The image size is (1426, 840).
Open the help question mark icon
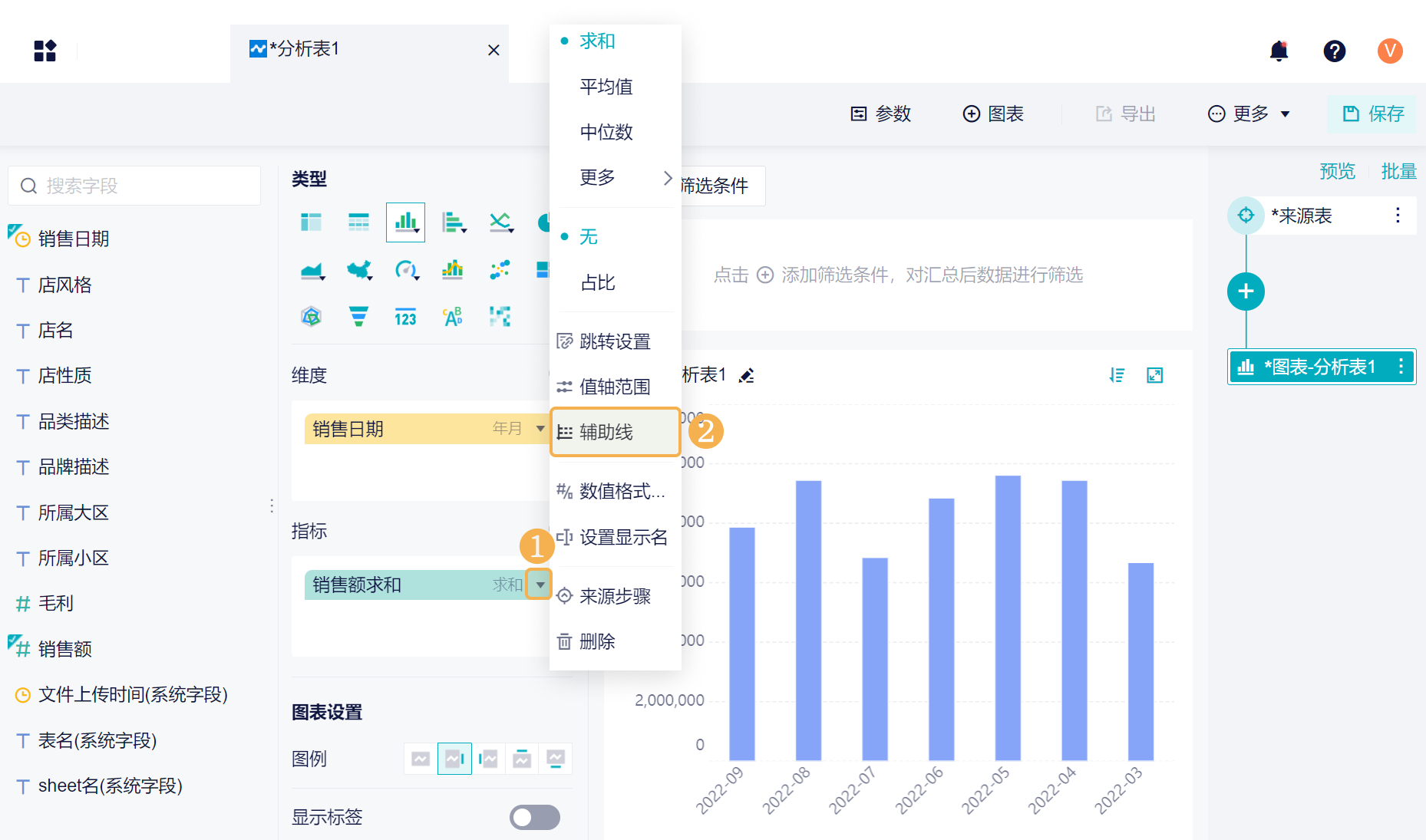1335,51
